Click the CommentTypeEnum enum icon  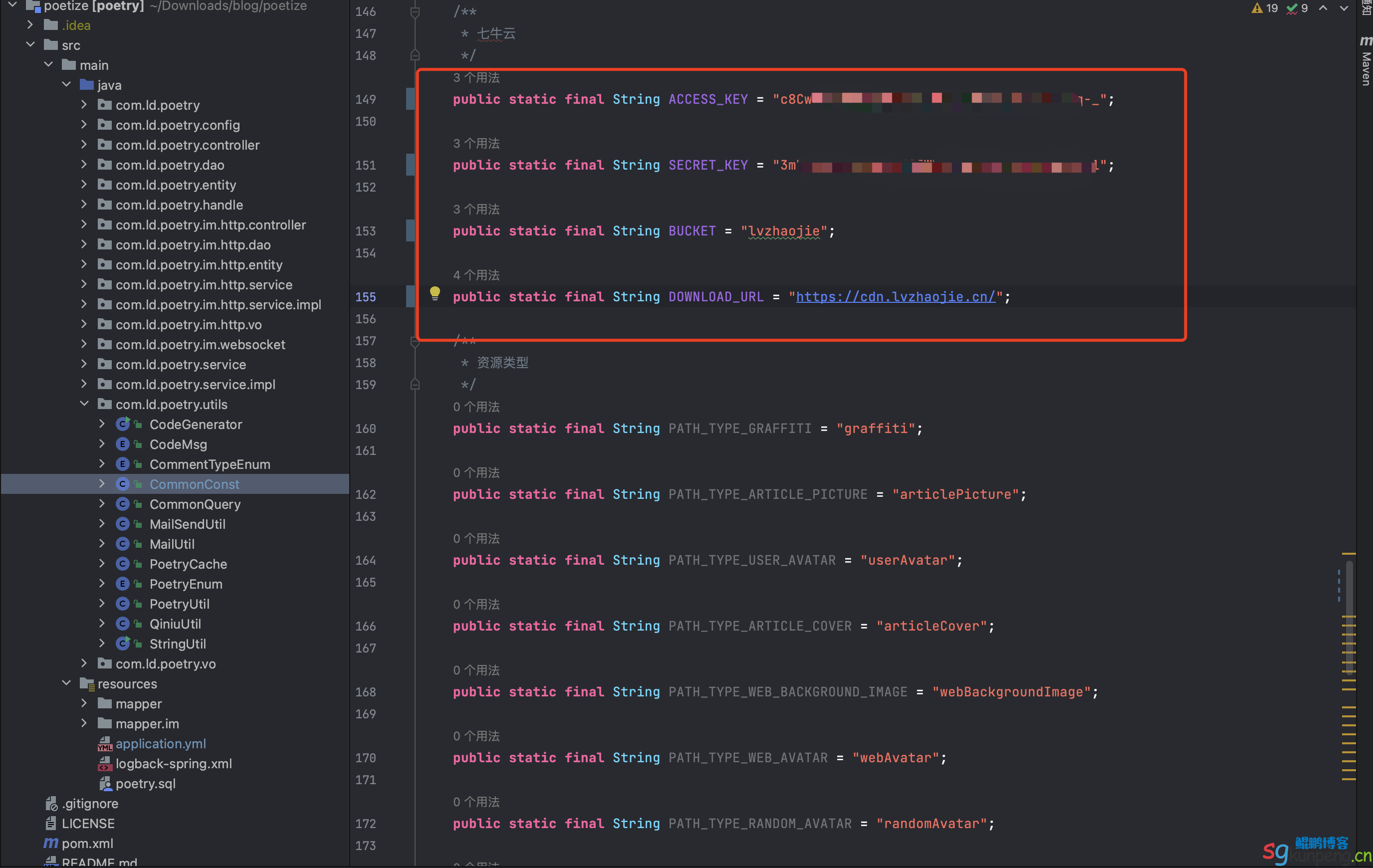pos(123,463)
